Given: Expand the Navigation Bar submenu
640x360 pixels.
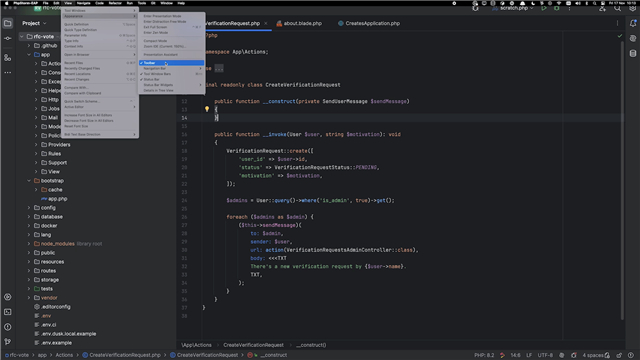Looking at the screenshot, I should [x=171, y=68].
